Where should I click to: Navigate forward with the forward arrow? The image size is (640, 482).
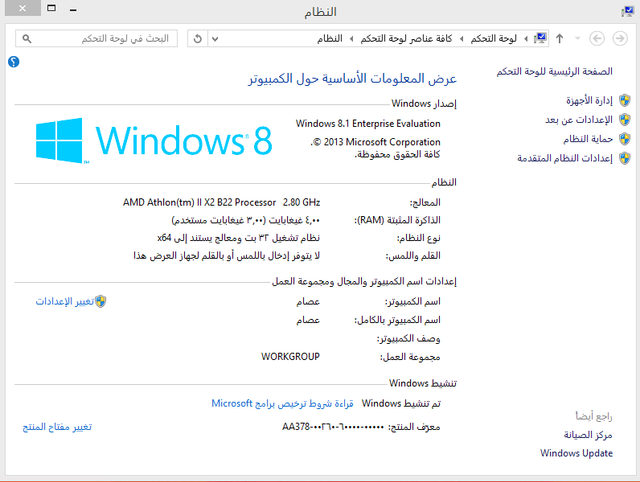click(620, 39)
